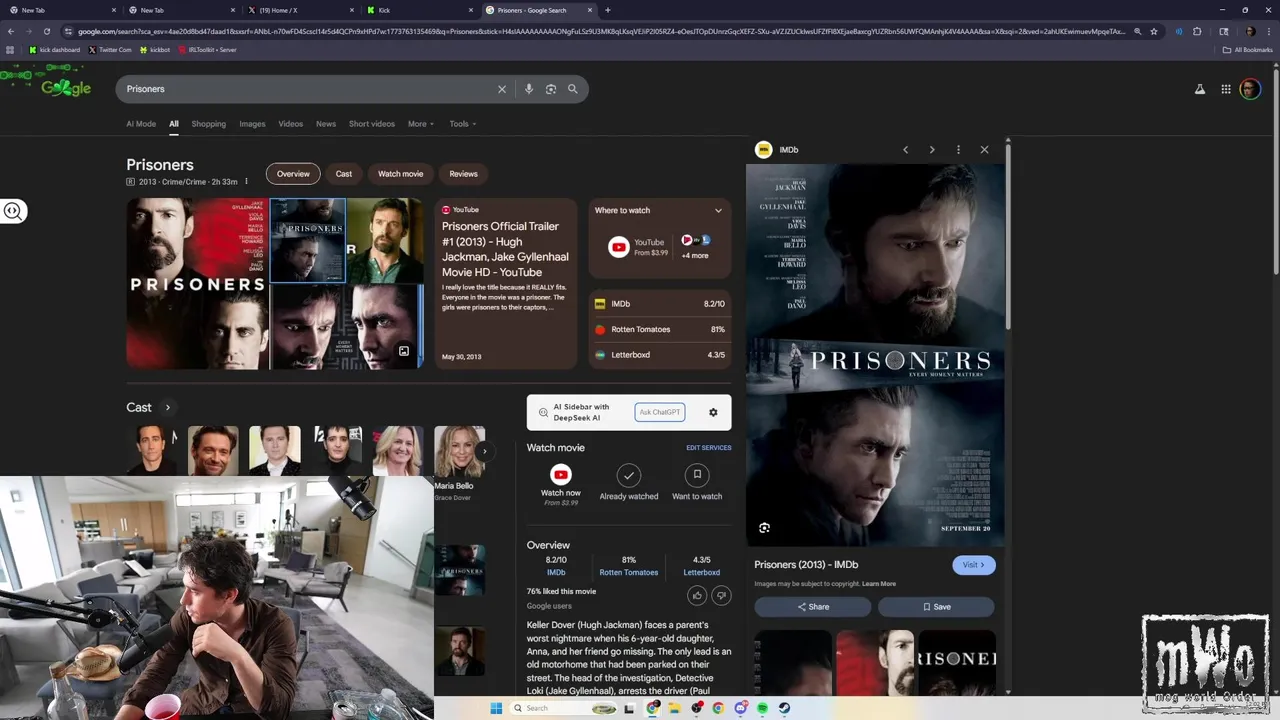The width and height of the screenshot is (1280, 720).
Task: Open the Windows Start menu
Action: click(x=496, y=708)
